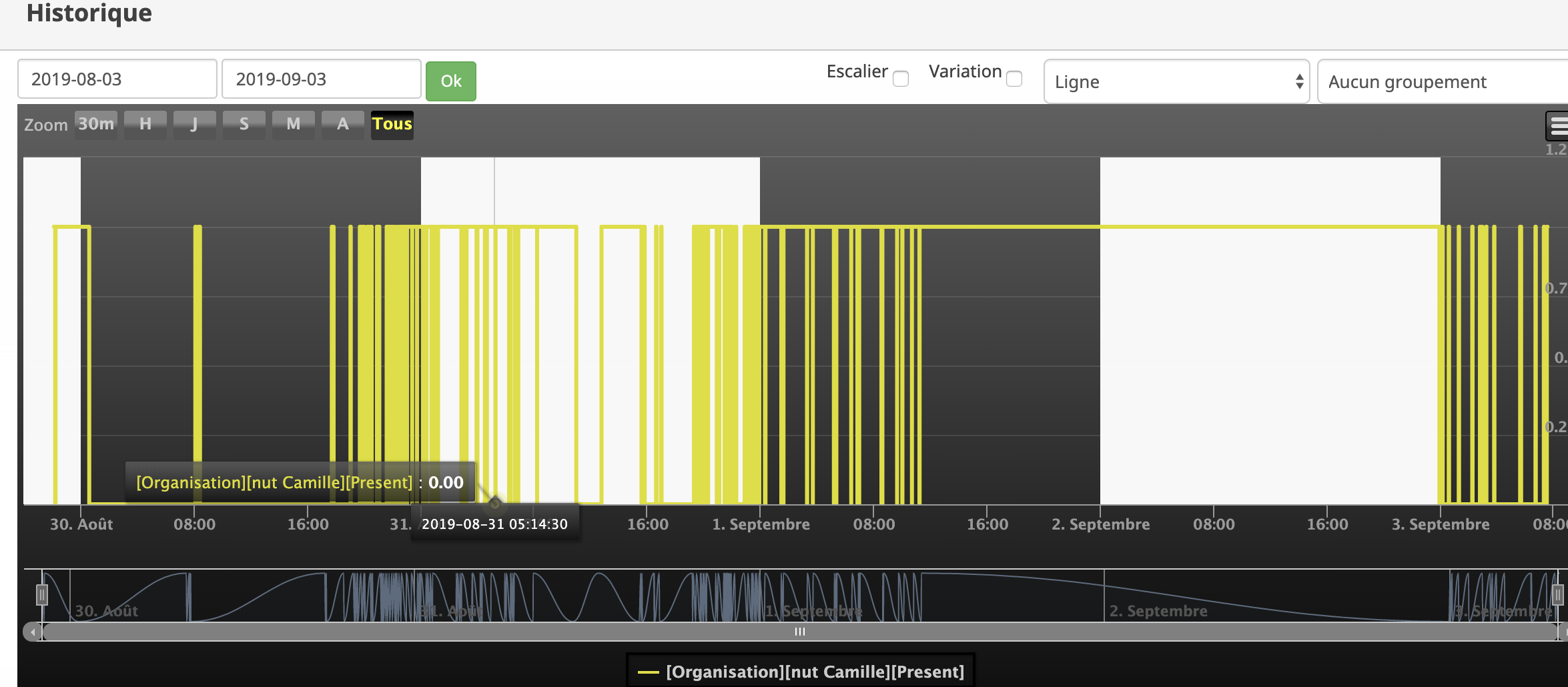Open the chart context hamburger menu
Image resolution: width=1568 pixels, height=687 pixels.
(x=1557, y=125)
